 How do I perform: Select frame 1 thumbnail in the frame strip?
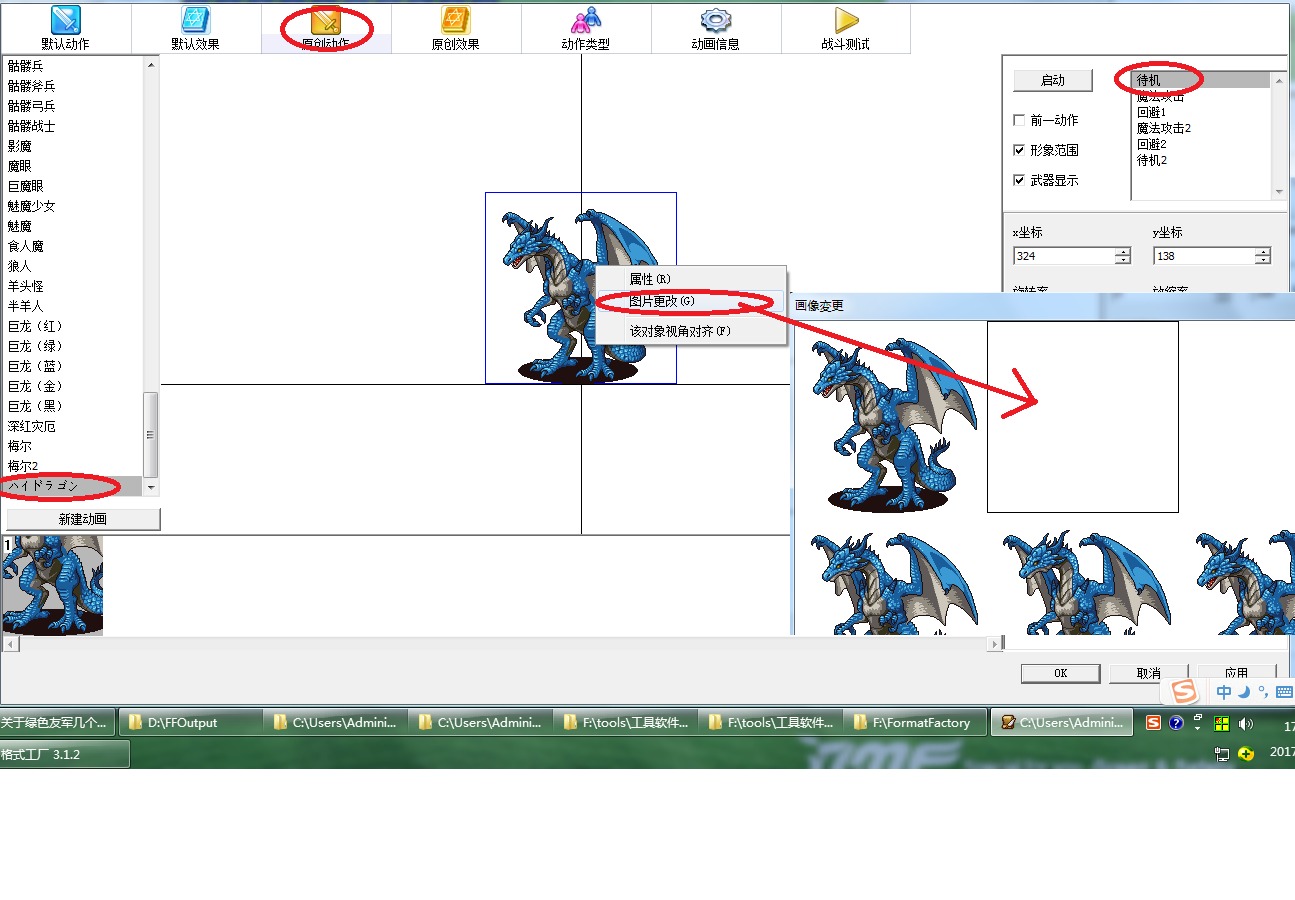pos(52,585)
